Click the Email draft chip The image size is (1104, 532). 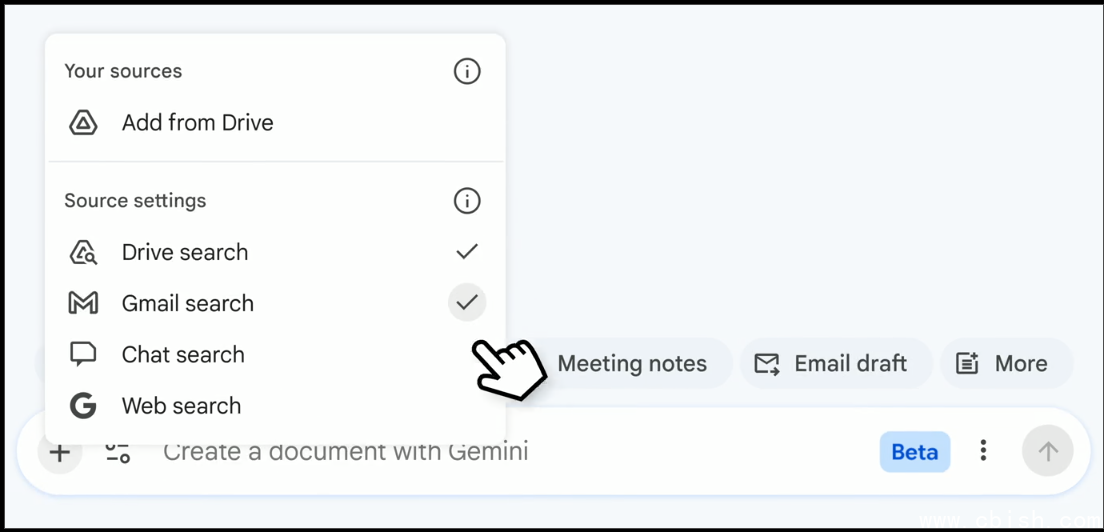tap(833, 364)
